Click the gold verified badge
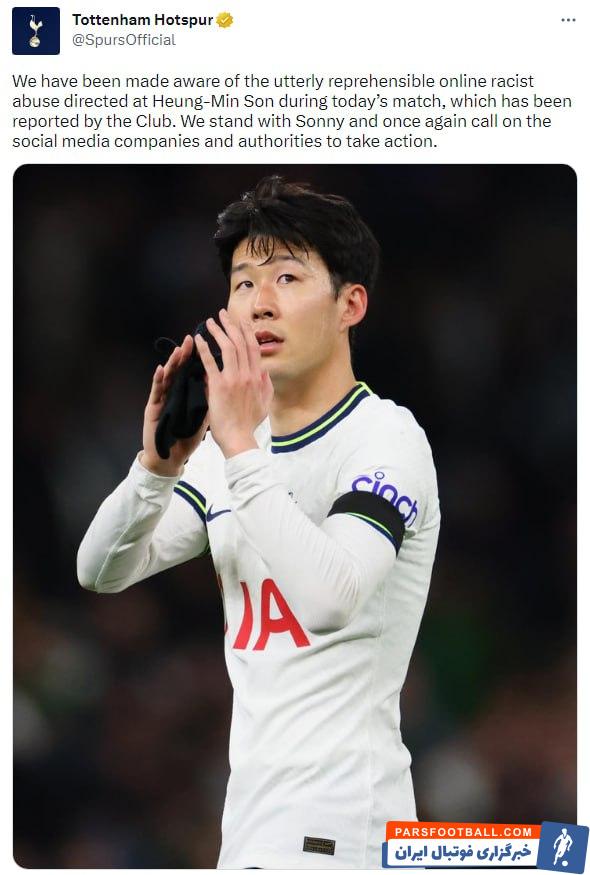 [224, 20]
